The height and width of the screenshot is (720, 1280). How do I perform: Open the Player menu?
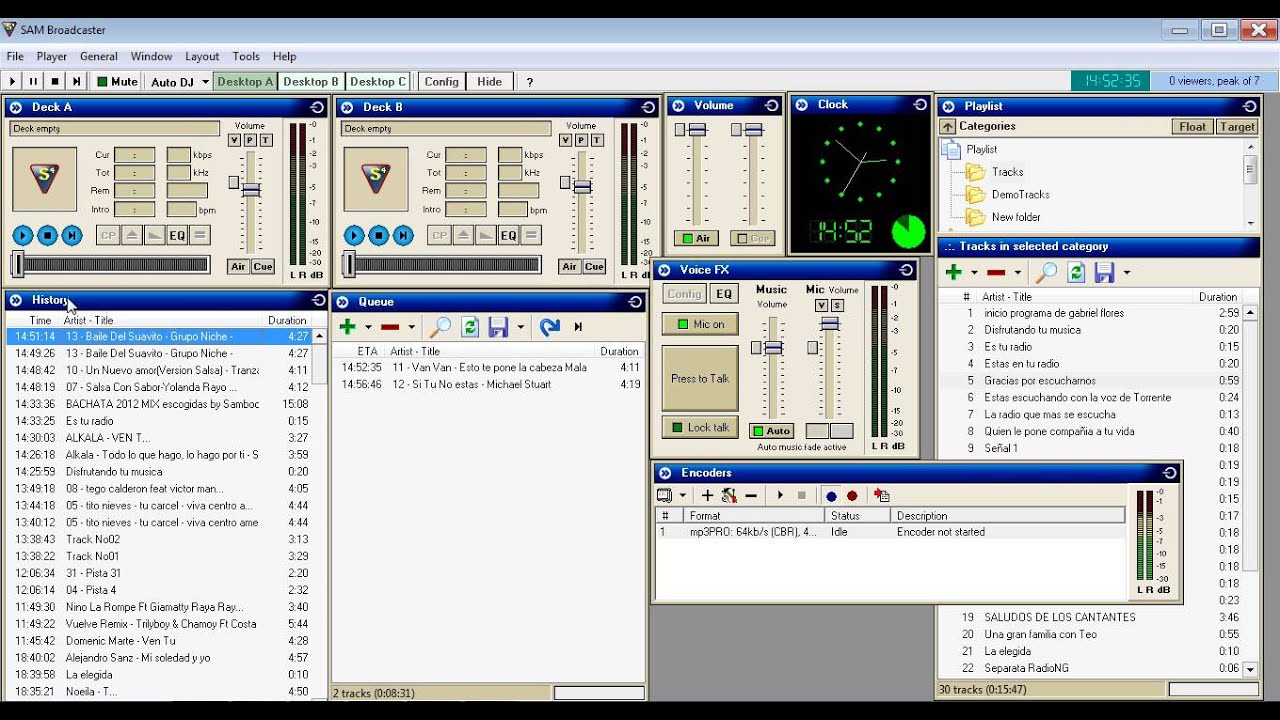point(52,57)
